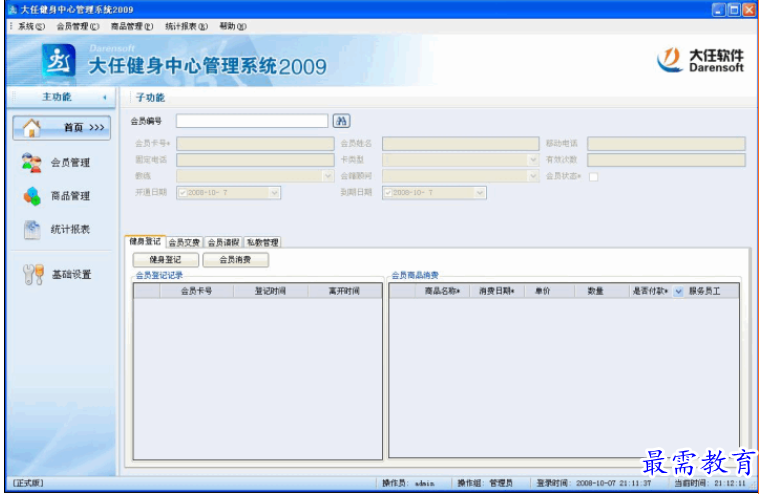
Task: Expand the 卡类型 dropdown
Action: 533,160
